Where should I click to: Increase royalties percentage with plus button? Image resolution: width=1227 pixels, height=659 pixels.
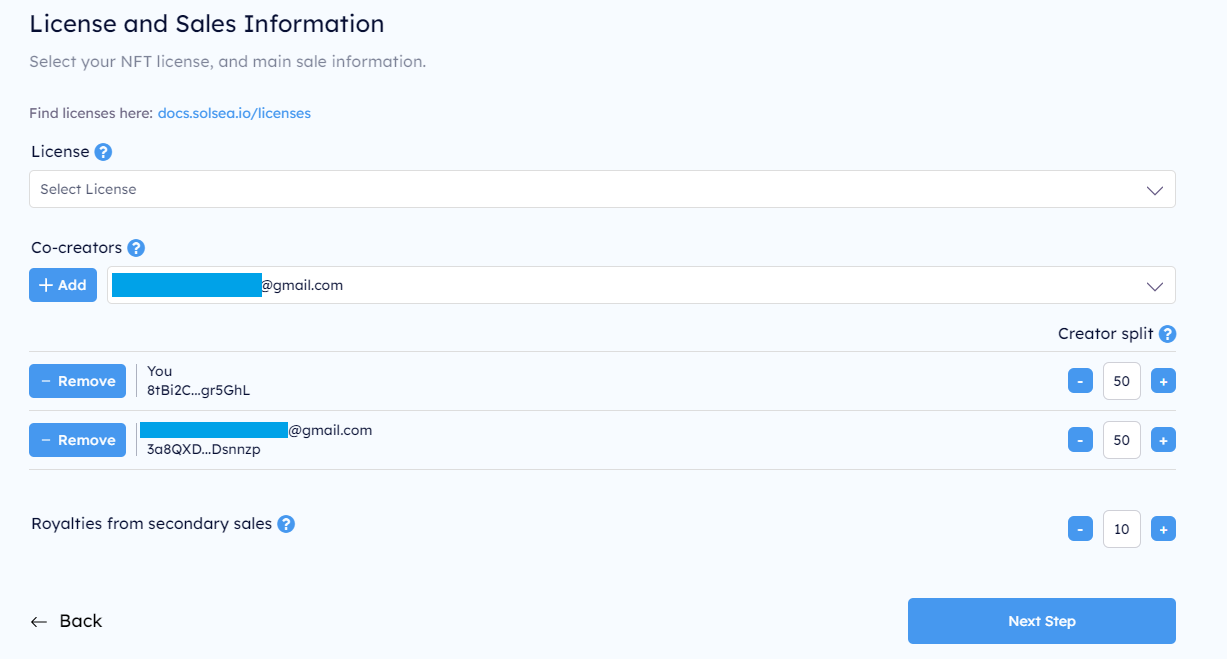click(x=1163, y=529)
